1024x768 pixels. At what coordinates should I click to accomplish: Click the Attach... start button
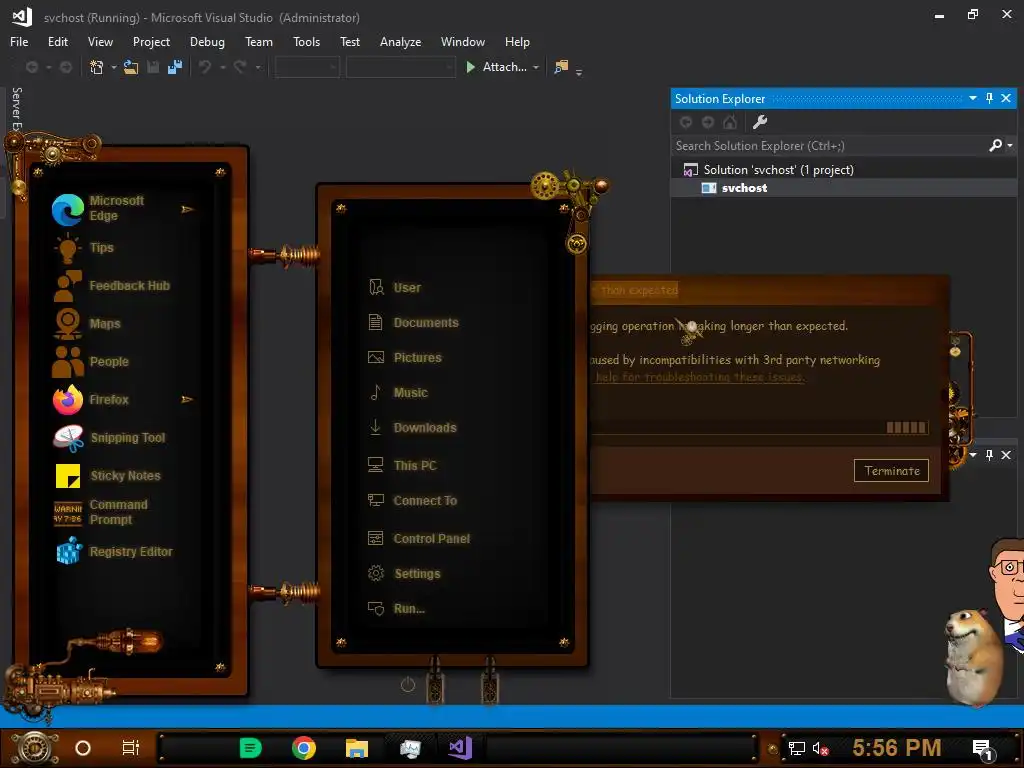pyautogui.click(x=496, y=67)
